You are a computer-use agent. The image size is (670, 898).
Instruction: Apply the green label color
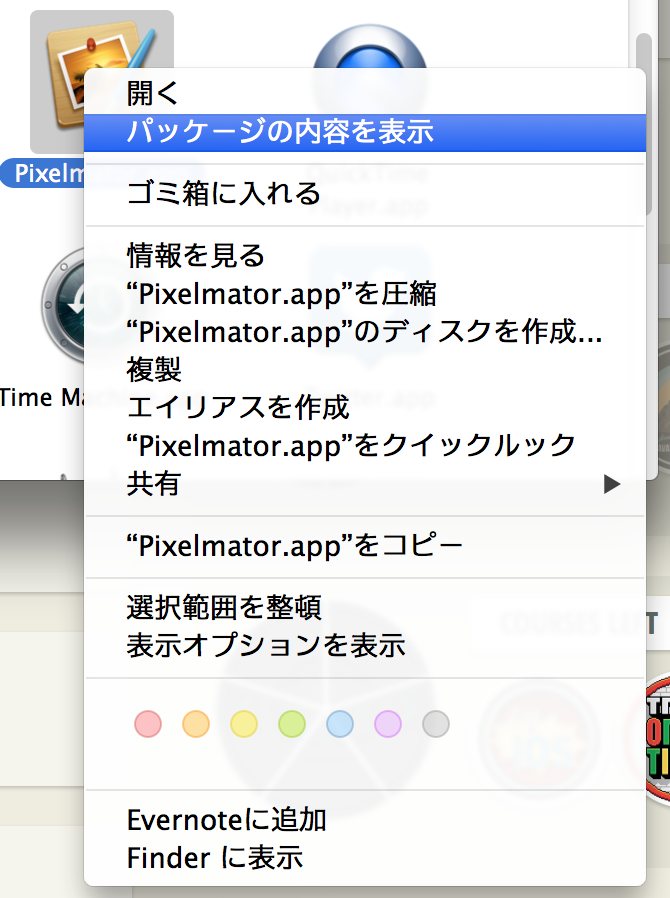[x=291, y=724]
